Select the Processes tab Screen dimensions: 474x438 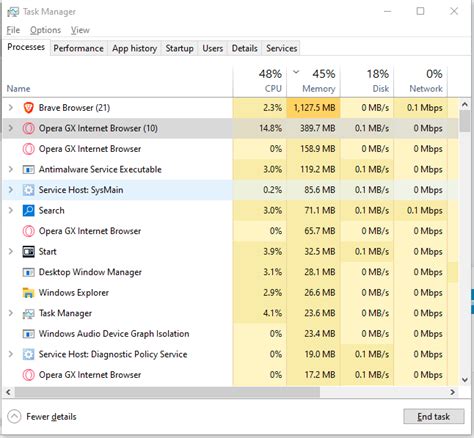click(x=26, y=47)
